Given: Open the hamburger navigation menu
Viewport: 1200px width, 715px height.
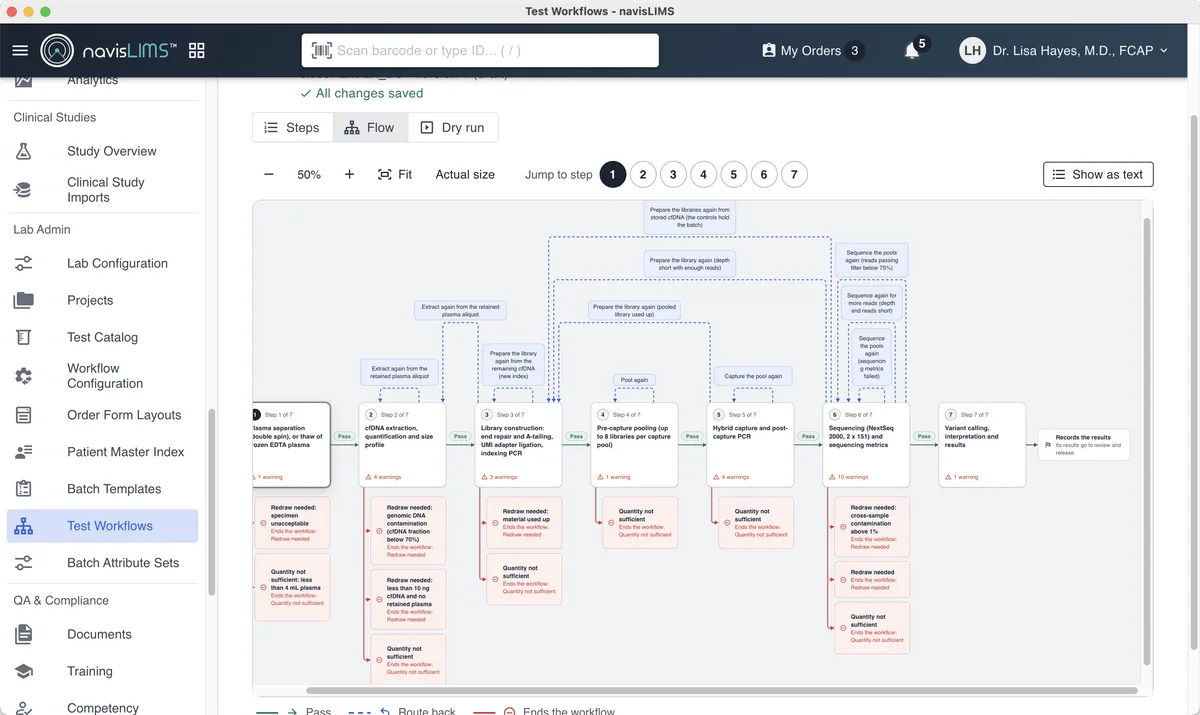Looking at the screenshot, I should tap(20, 50).
